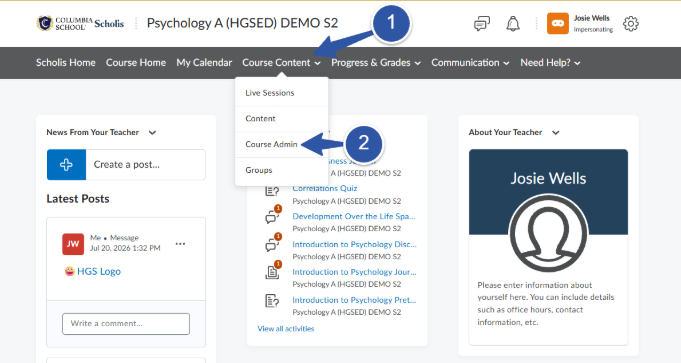Screen dimensions: 681x363
Task: Go to Course Home
Action: [x=136, y=63]
